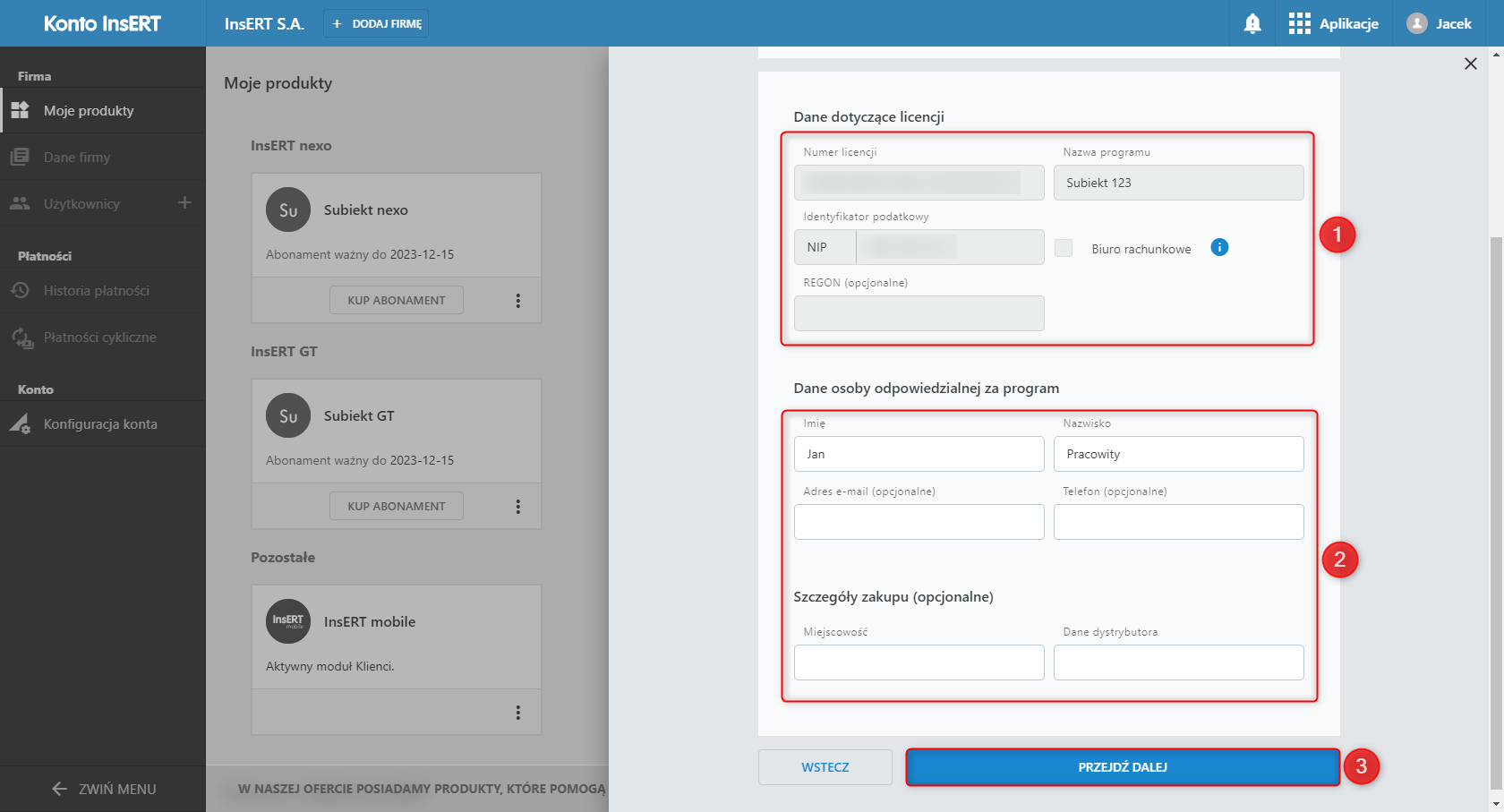The image size is (1504, 812).
Task: Check the Biuro rachunkowe checkbox
Action: click(x=1064, y=248)
